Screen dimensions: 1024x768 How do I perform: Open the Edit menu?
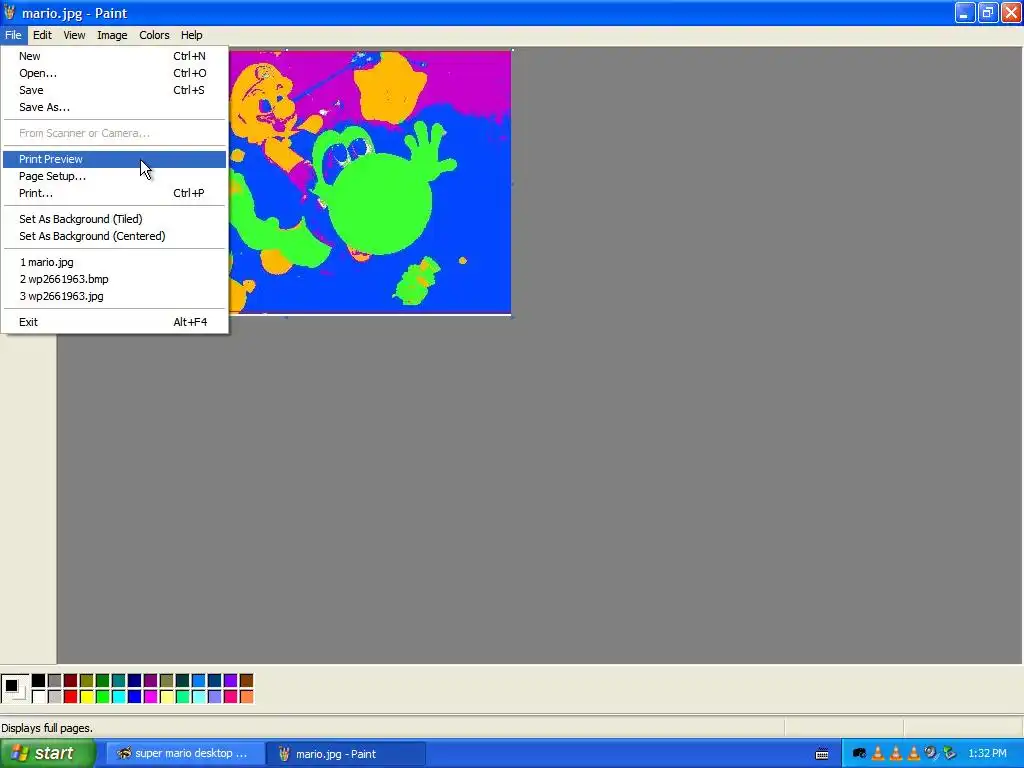42,35
